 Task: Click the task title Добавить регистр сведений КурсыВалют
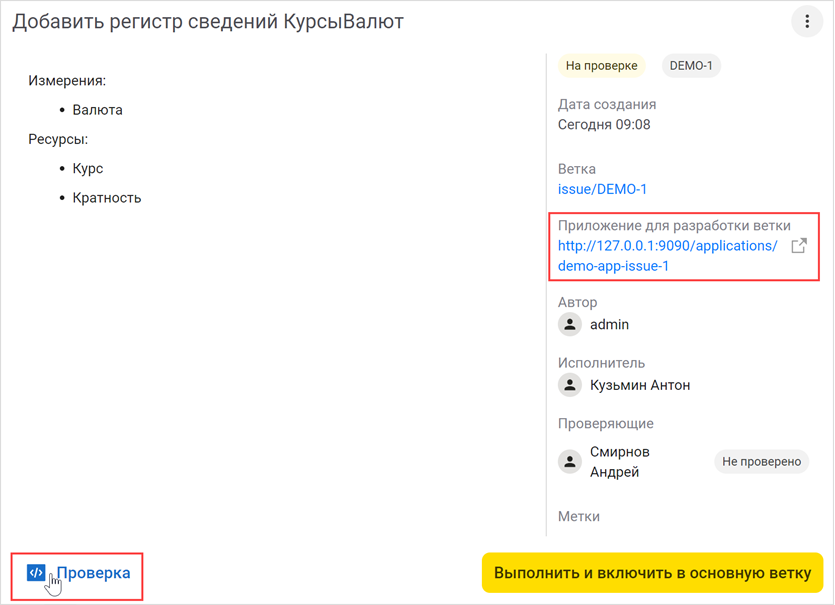(x=206, y=20)
